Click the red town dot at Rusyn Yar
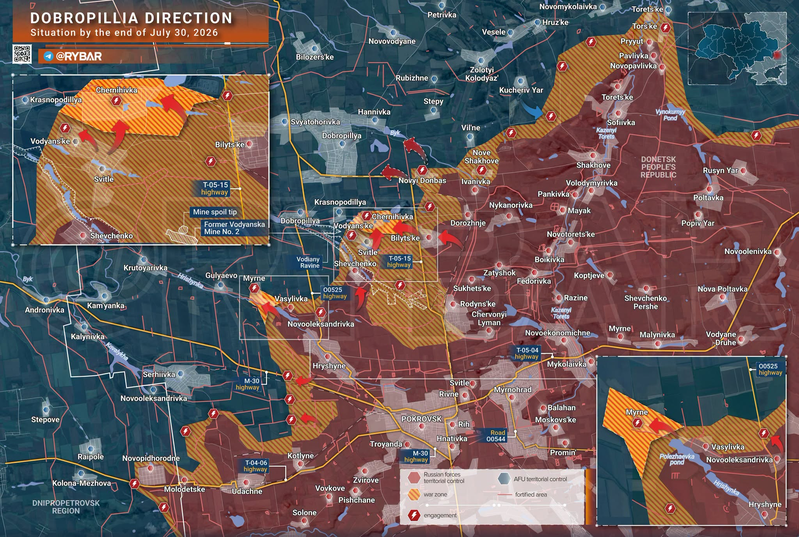Image resolution: width=799 pixels, height=537 pixels. coord(743,172)
